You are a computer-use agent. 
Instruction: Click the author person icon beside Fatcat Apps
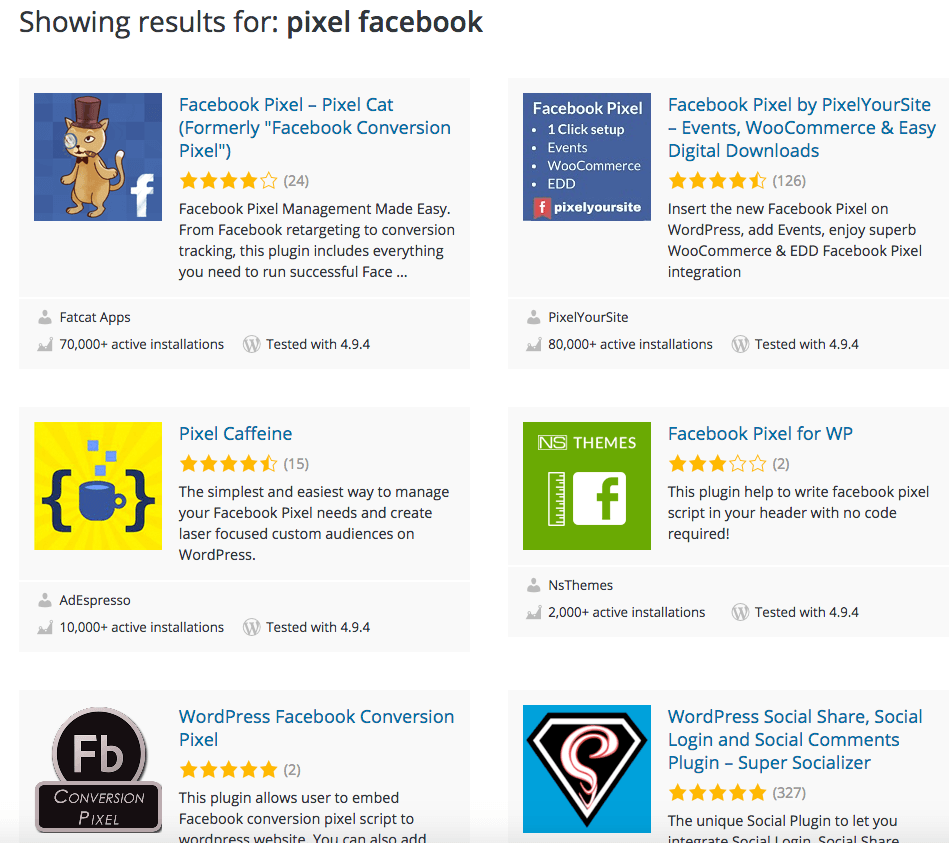pos(44,317)
